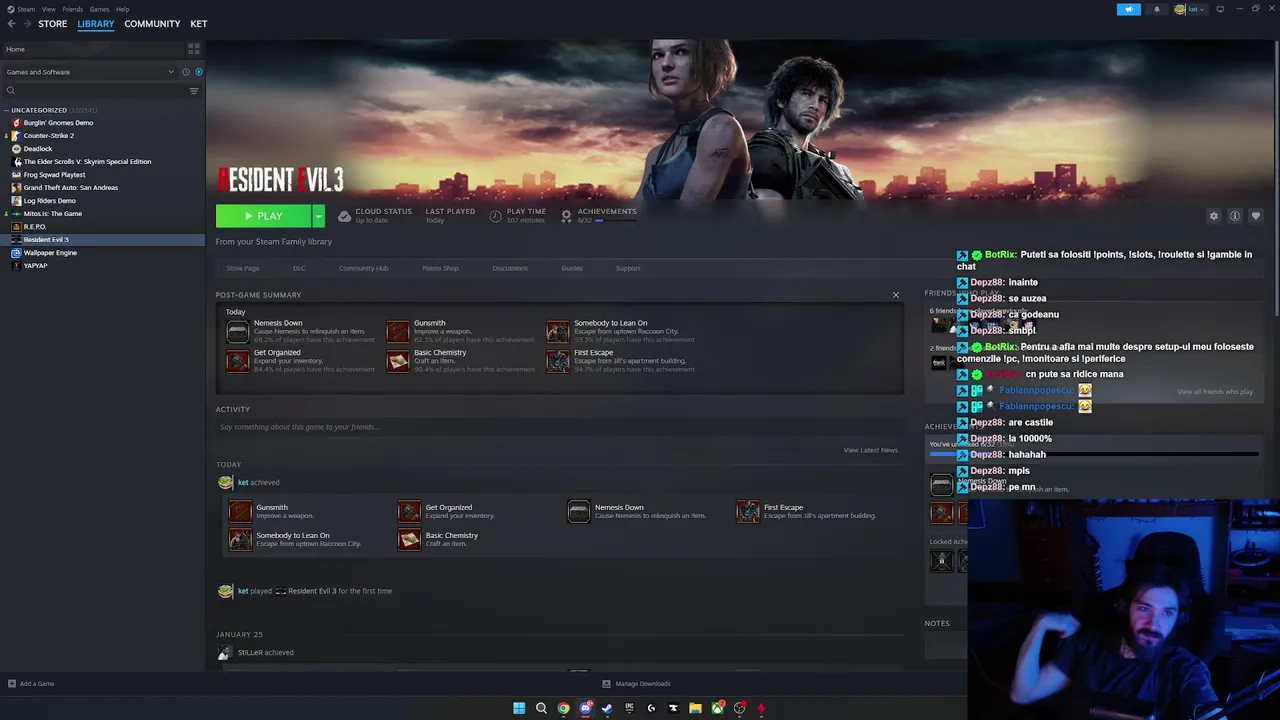Viewport: 1280px width, 720px height.
Task: Filter library to ready-to-play games
Action: [x=198, y=72]
